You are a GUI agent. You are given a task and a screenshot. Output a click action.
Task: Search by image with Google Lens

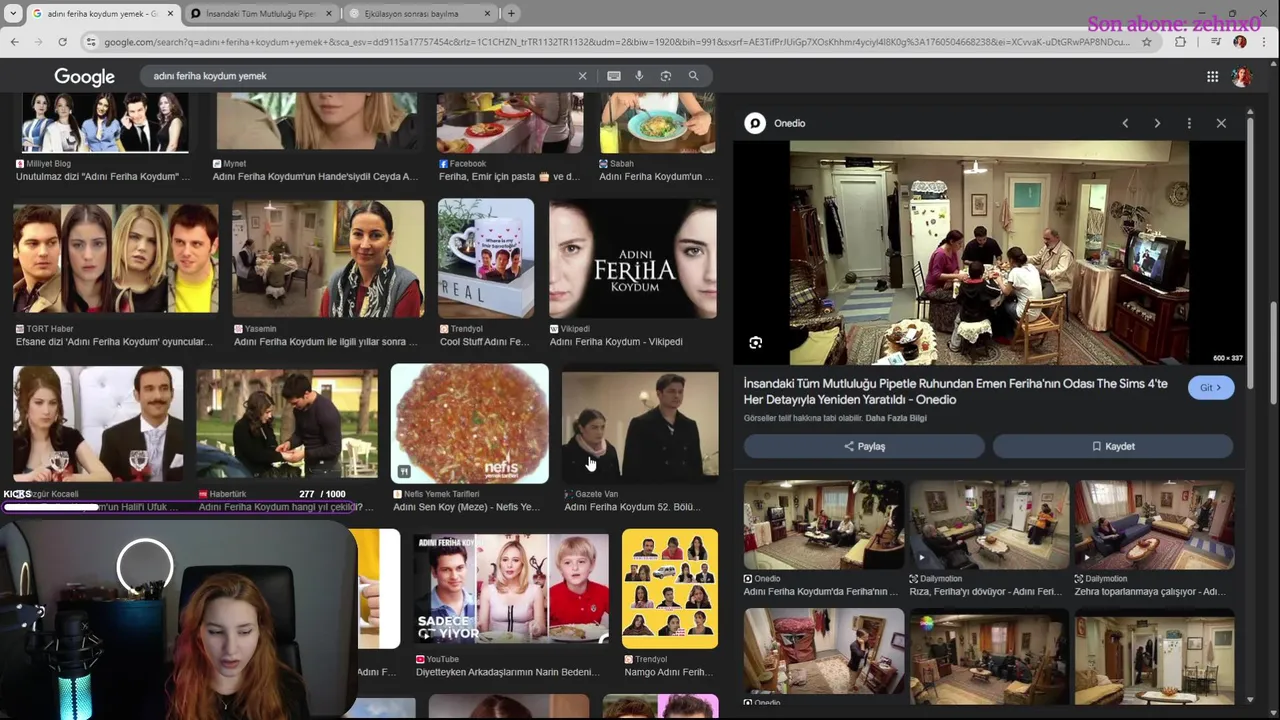point(666,76)
